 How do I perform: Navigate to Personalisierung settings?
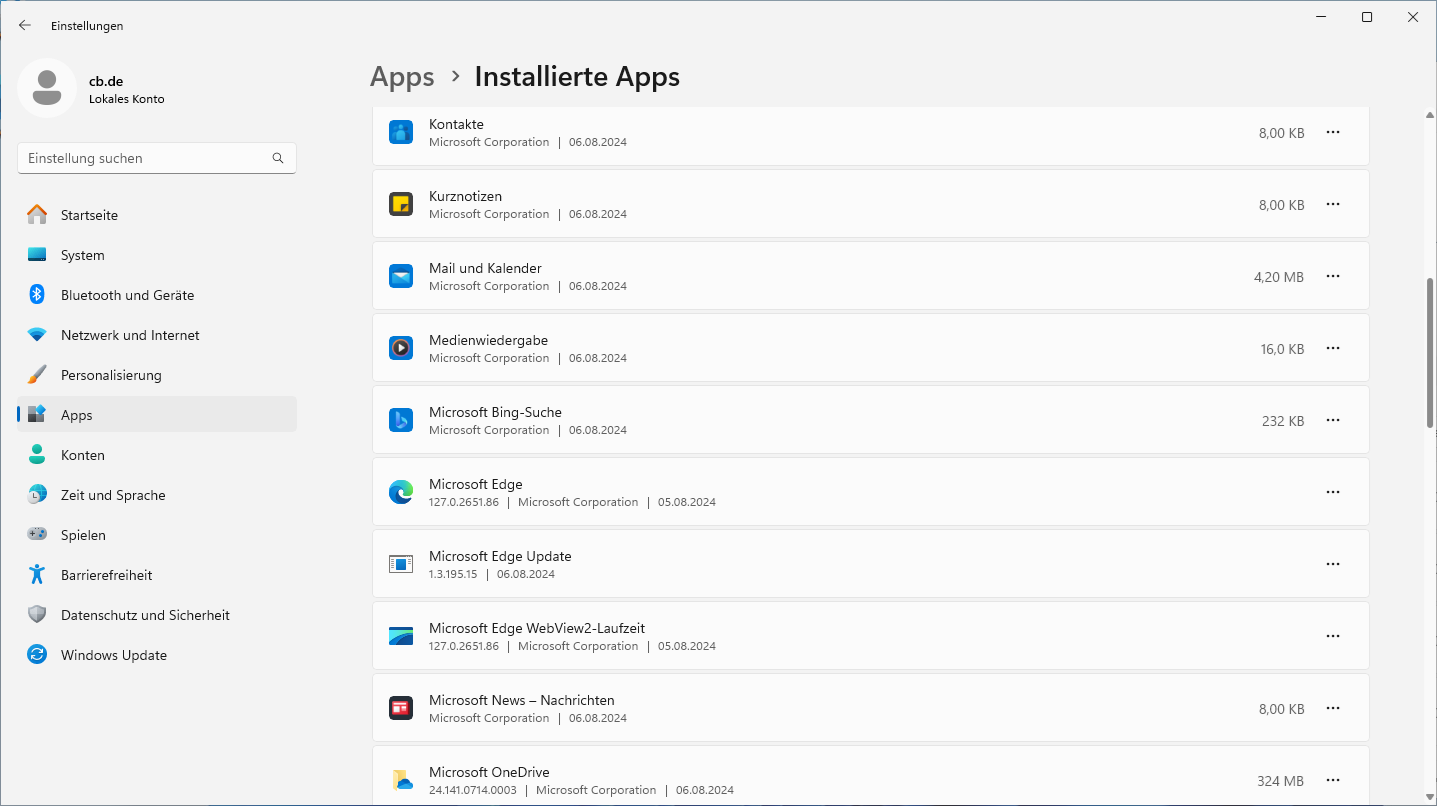click(111, 375)
